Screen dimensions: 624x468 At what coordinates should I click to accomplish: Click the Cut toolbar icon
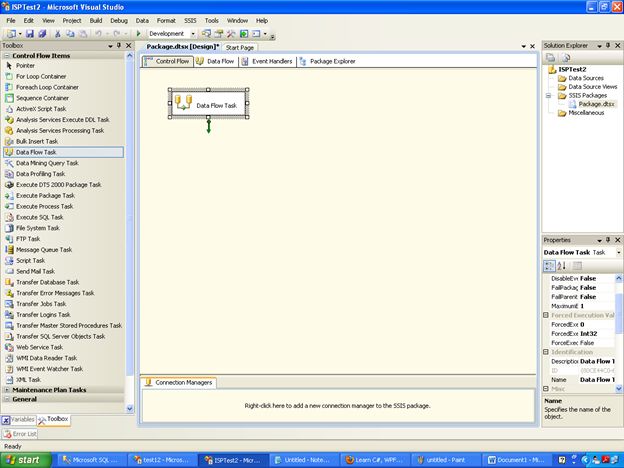[x=58, y=34]
